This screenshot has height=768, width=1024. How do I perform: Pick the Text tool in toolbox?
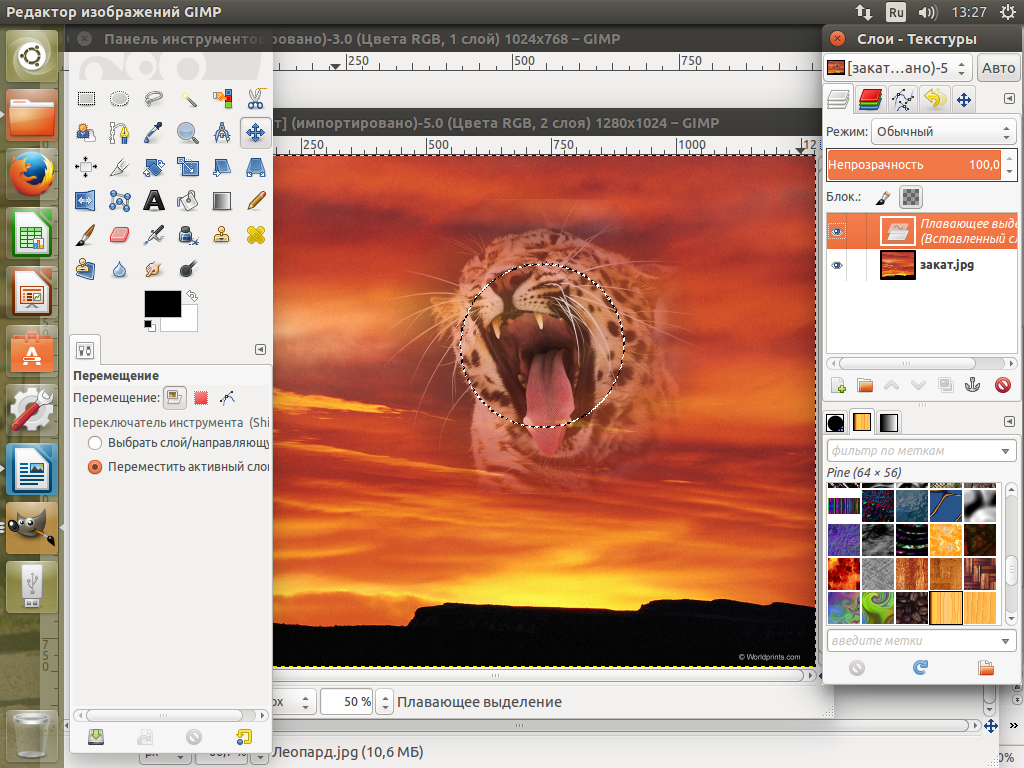(153, 200)
